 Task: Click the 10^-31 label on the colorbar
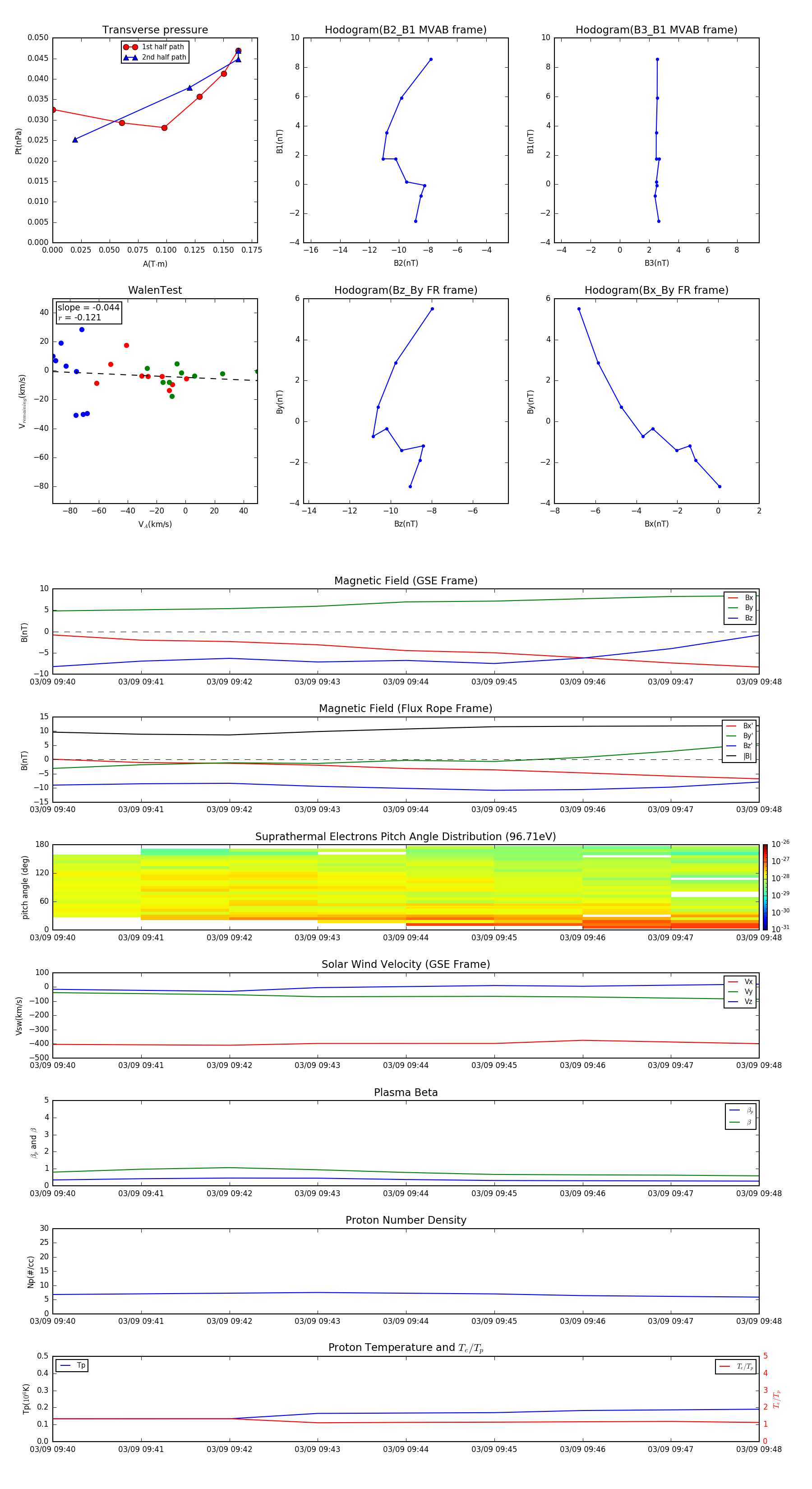[x=780, y=929]
